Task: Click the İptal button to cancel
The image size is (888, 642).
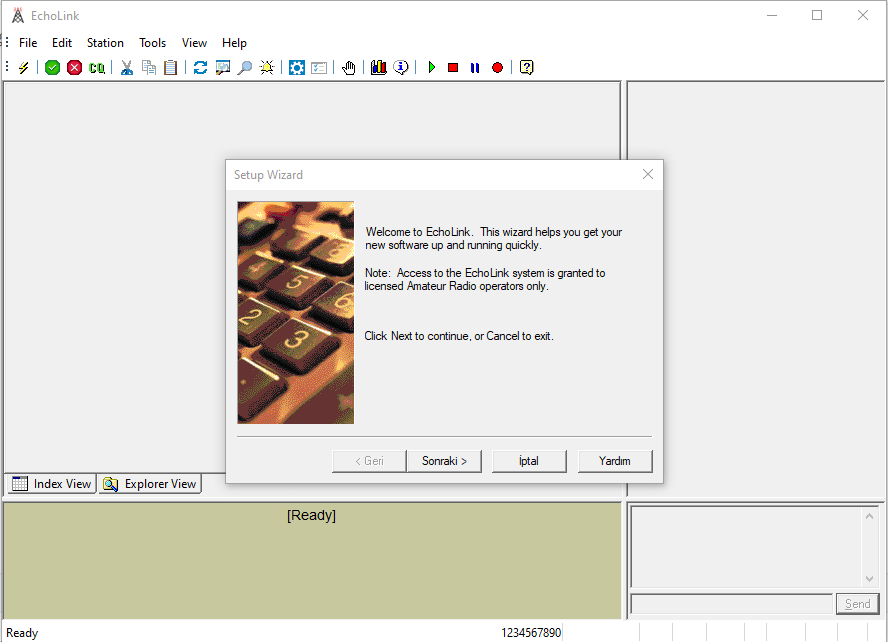Action: pyautogui.click(x=529, y=461)
